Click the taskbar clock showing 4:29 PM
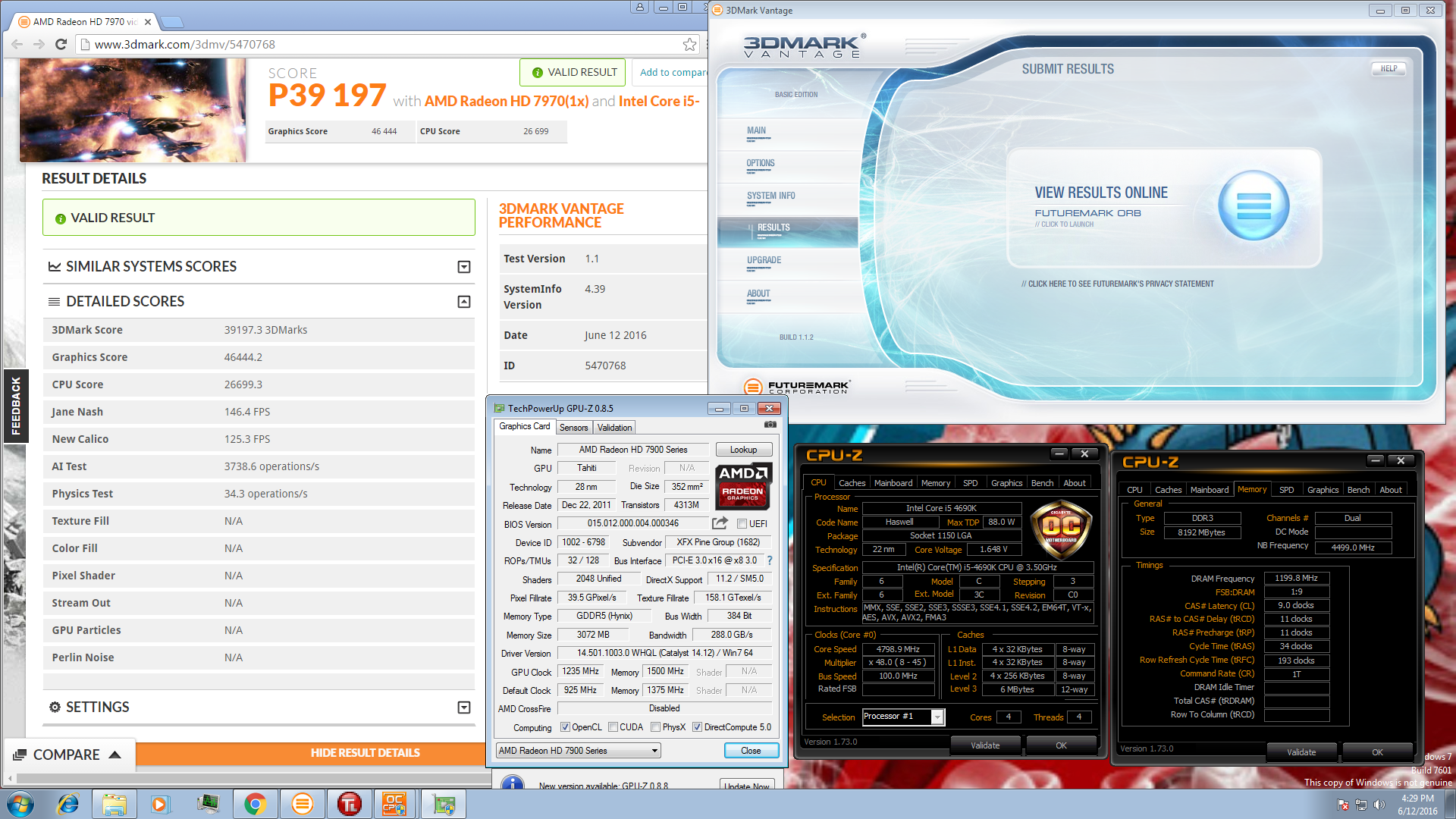 tap(1417, 805)
